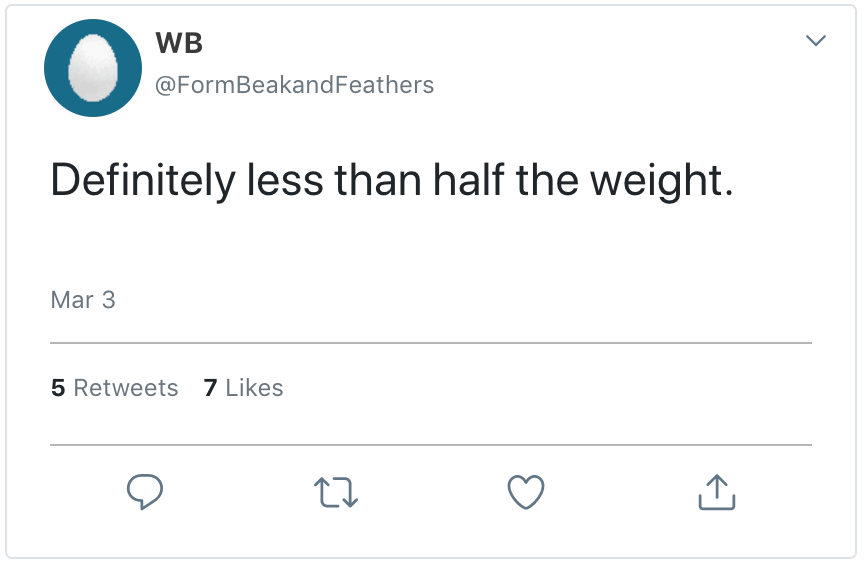Select the word "Likes" label

pos(254,388)
